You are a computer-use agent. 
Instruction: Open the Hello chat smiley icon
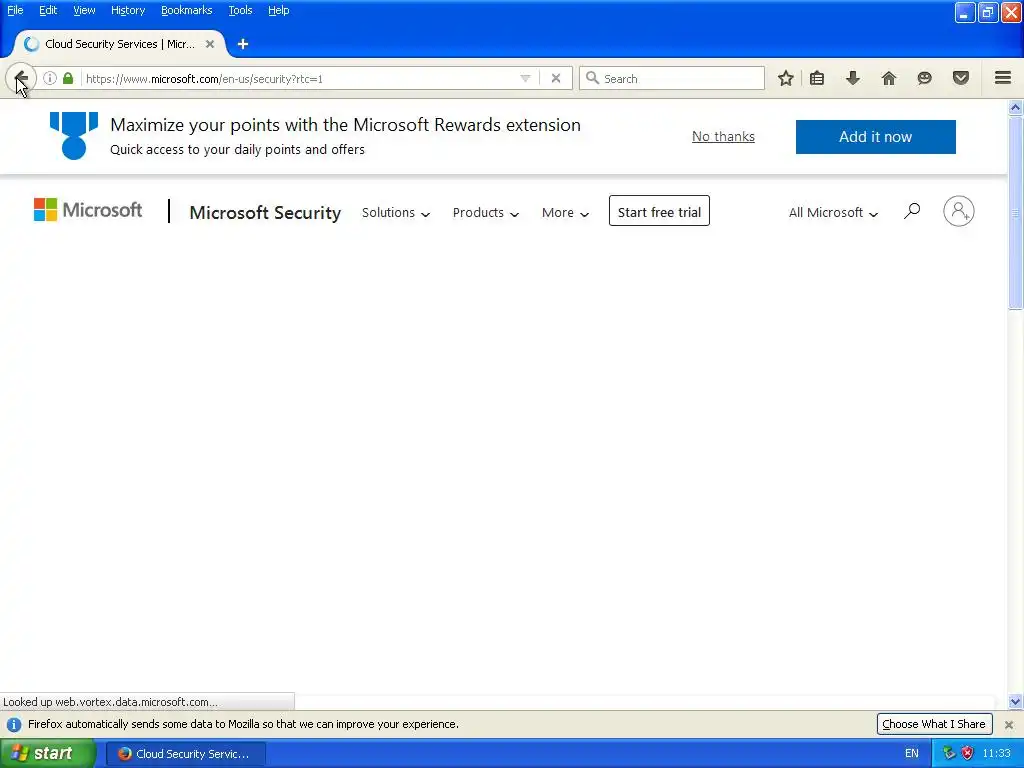pos(924,78)
